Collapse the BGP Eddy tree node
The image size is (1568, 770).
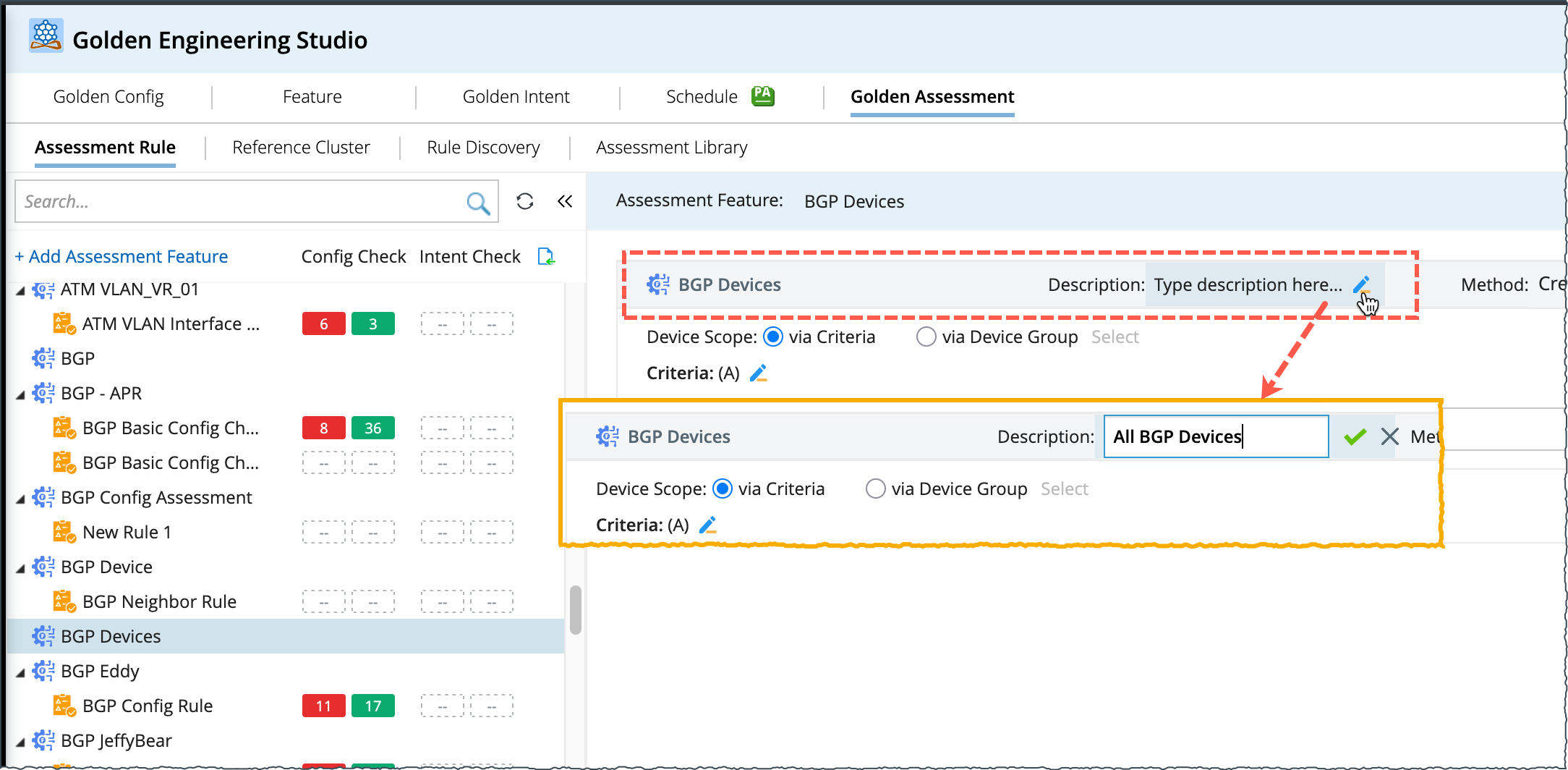20,672
